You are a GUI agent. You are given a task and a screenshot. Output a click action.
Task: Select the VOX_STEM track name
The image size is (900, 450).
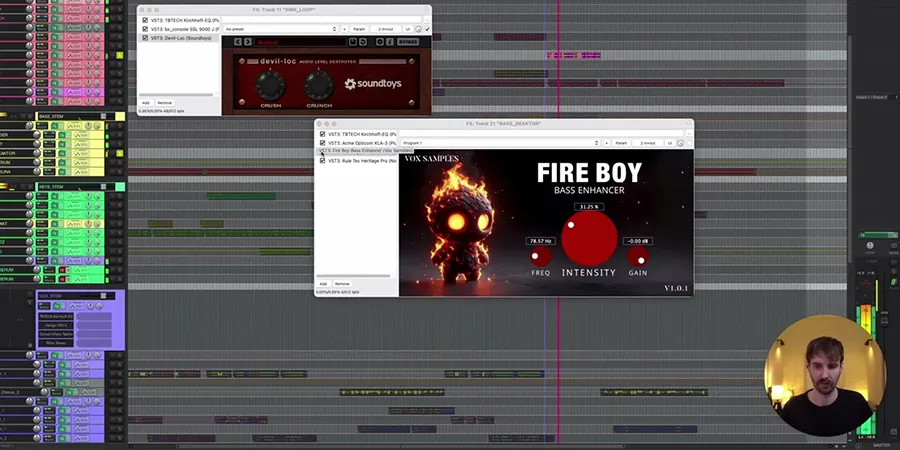point(52,296)
